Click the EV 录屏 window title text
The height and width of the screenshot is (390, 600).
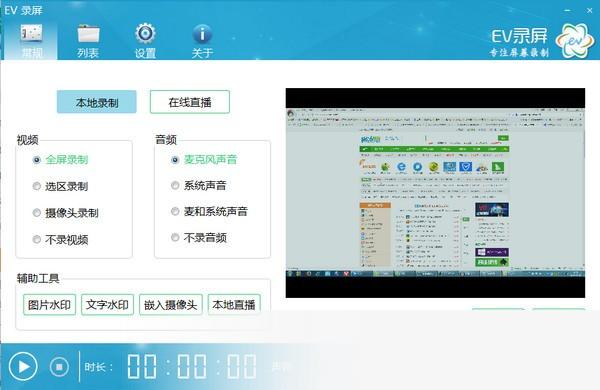click(x=23, y=10)
